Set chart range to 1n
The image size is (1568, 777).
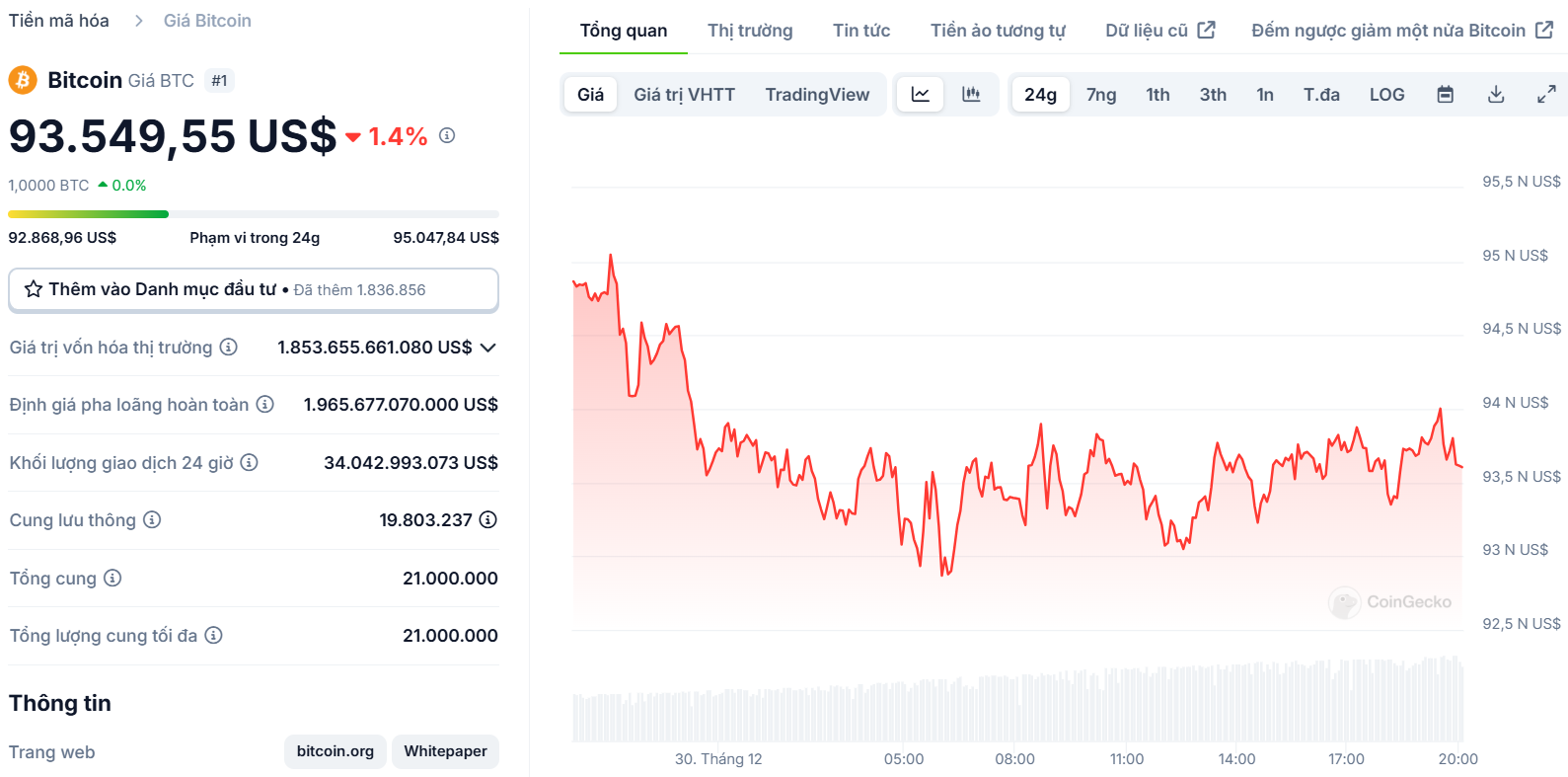(1265, 94)
